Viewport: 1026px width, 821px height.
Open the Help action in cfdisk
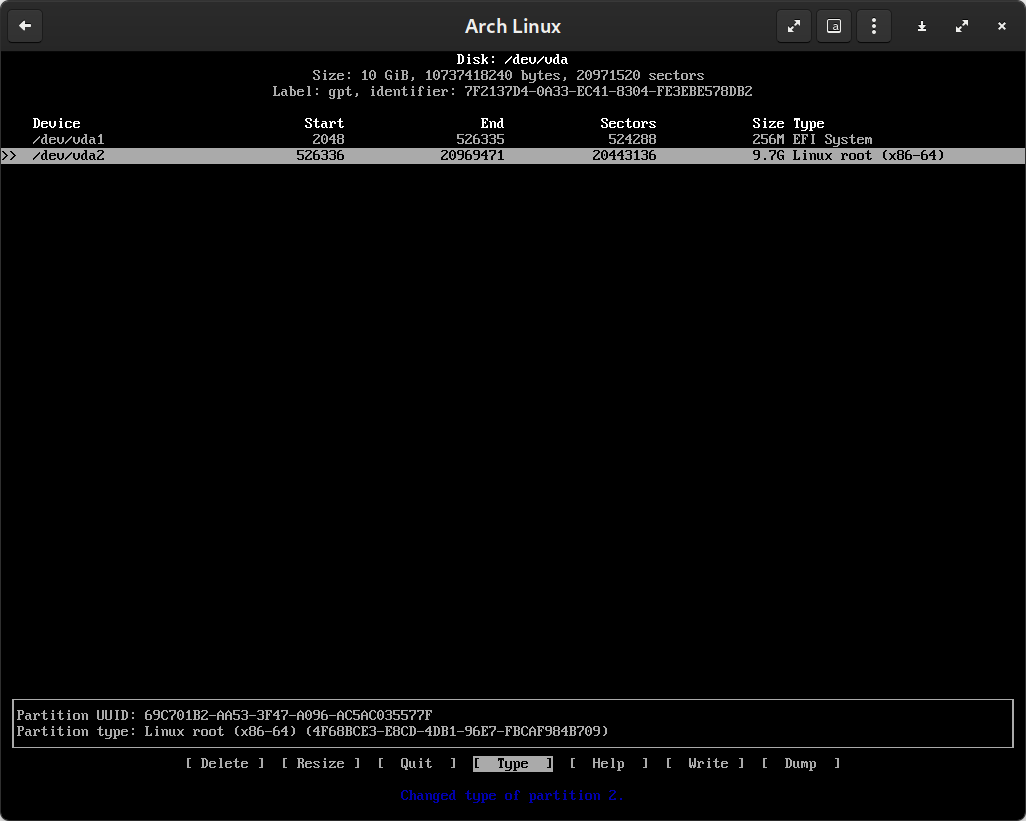tap(608, 763)
